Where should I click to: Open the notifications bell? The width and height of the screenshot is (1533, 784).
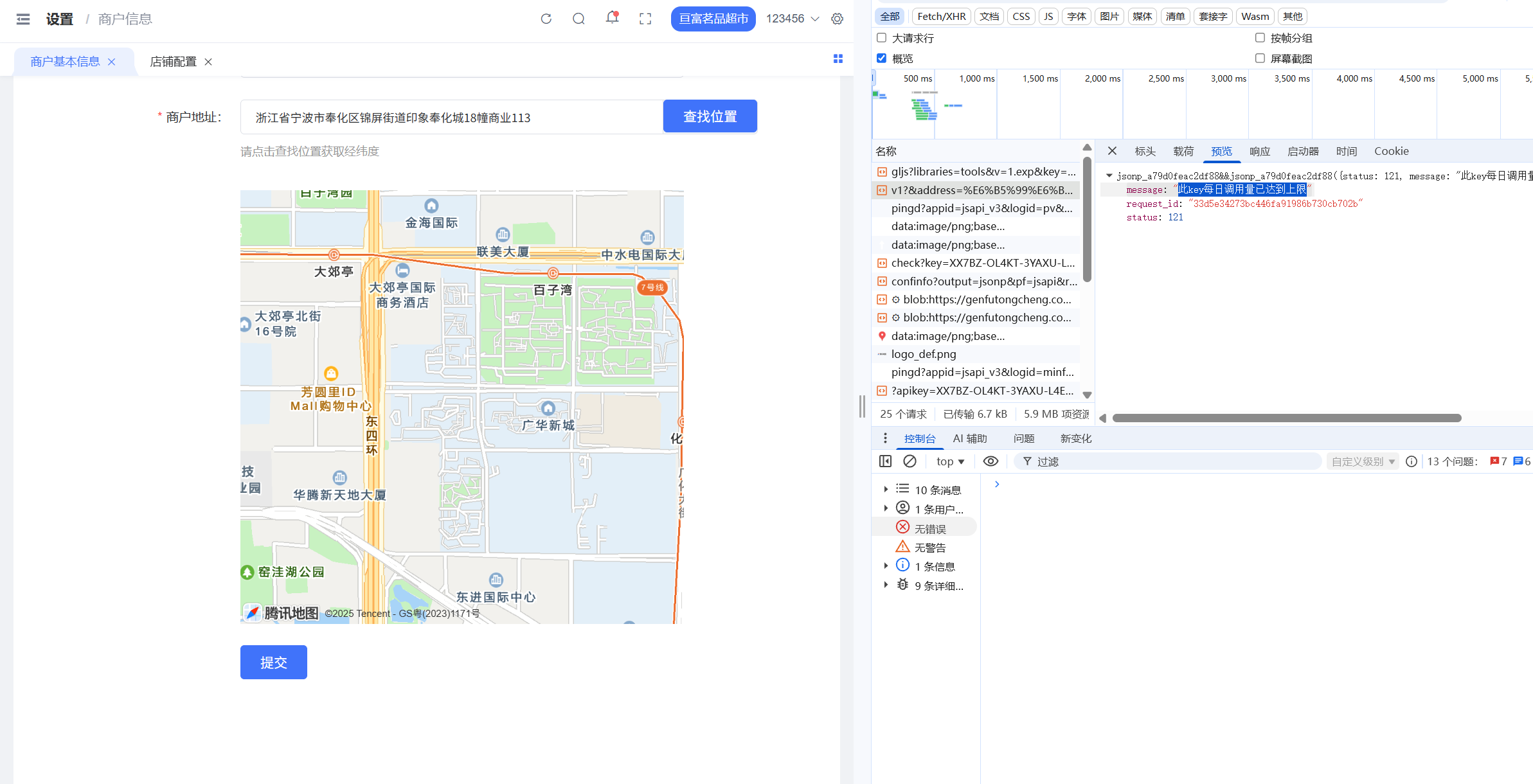612,18
